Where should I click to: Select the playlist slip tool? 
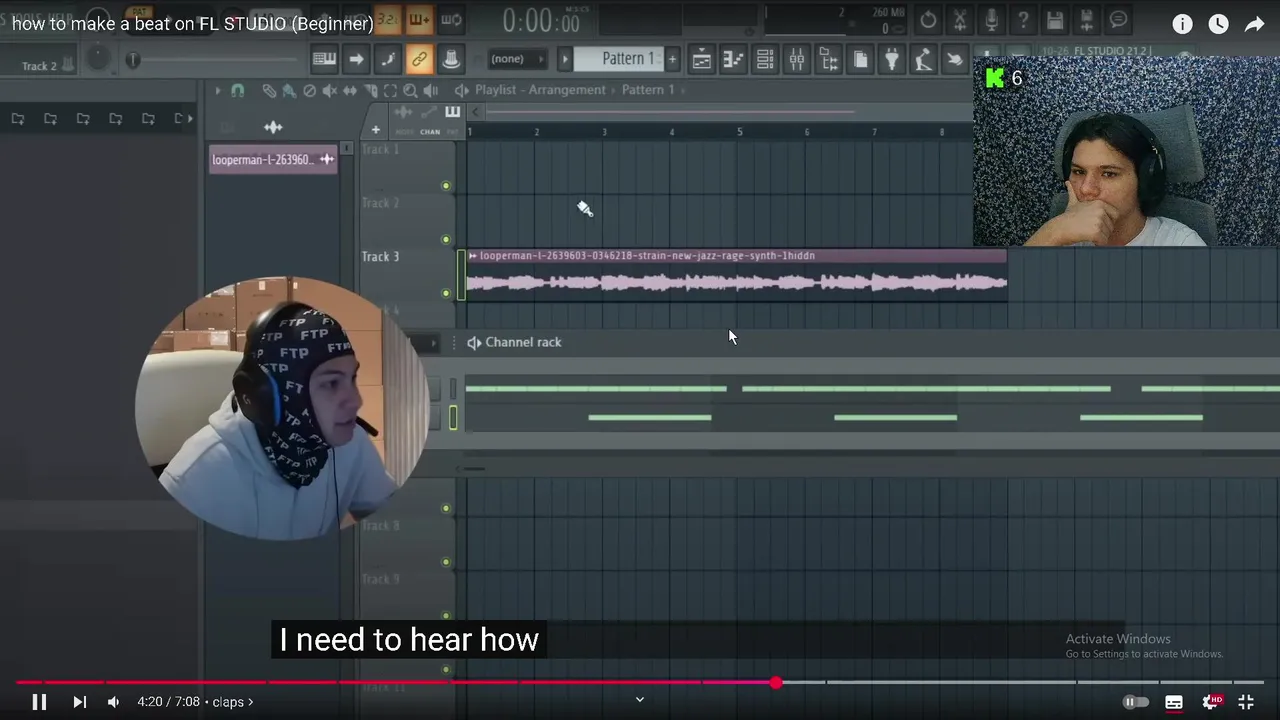[350, 90]
